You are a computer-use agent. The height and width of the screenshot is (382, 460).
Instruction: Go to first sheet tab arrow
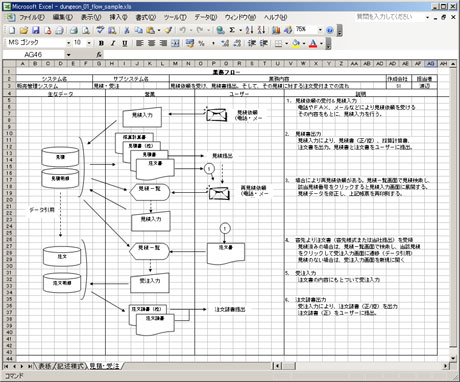click(x=6, y=366)
